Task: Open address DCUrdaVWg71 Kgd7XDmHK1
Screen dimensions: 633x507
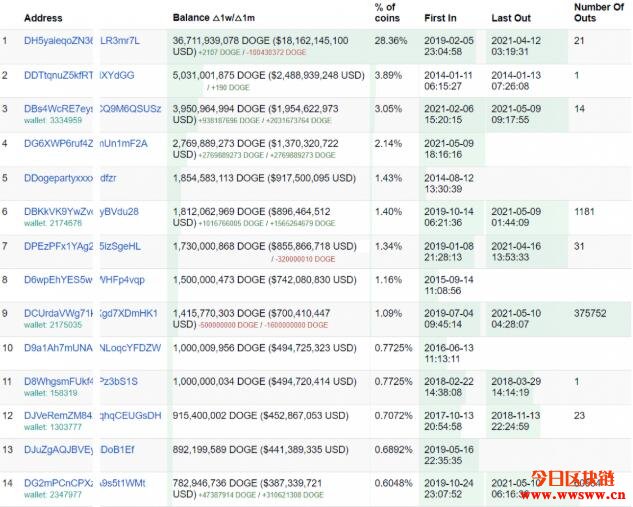Action: (91, 313)
